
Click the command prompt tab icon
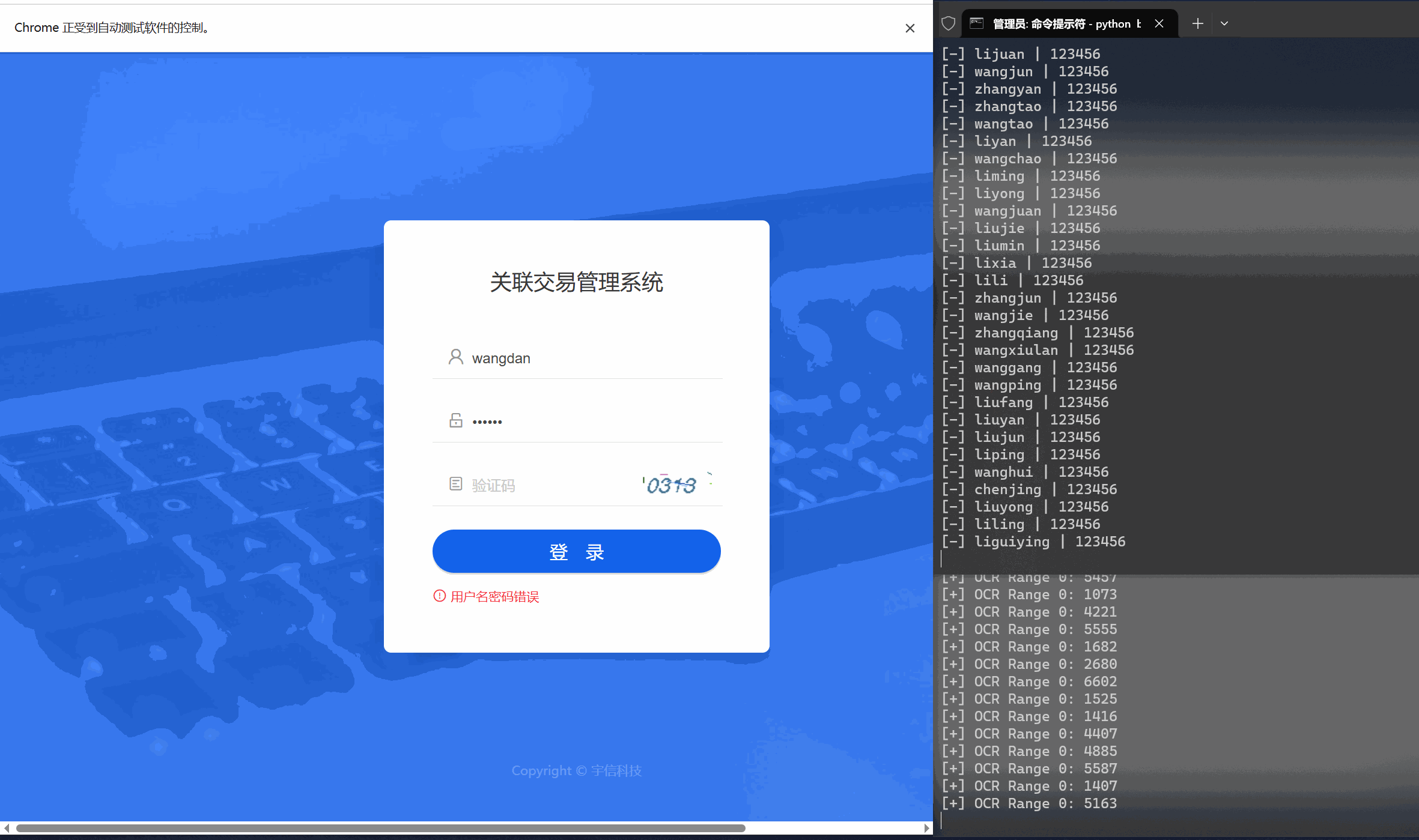click(977, 23)
